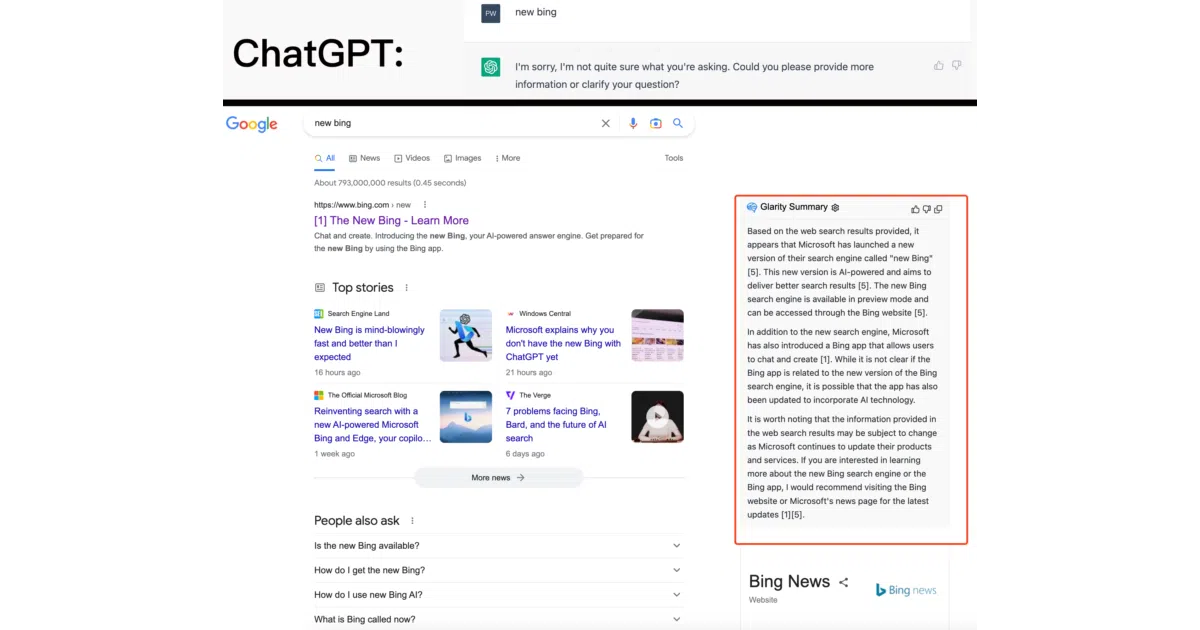
Task: Click the 'Bing News' panel title
Action: [x=789, y=582]
